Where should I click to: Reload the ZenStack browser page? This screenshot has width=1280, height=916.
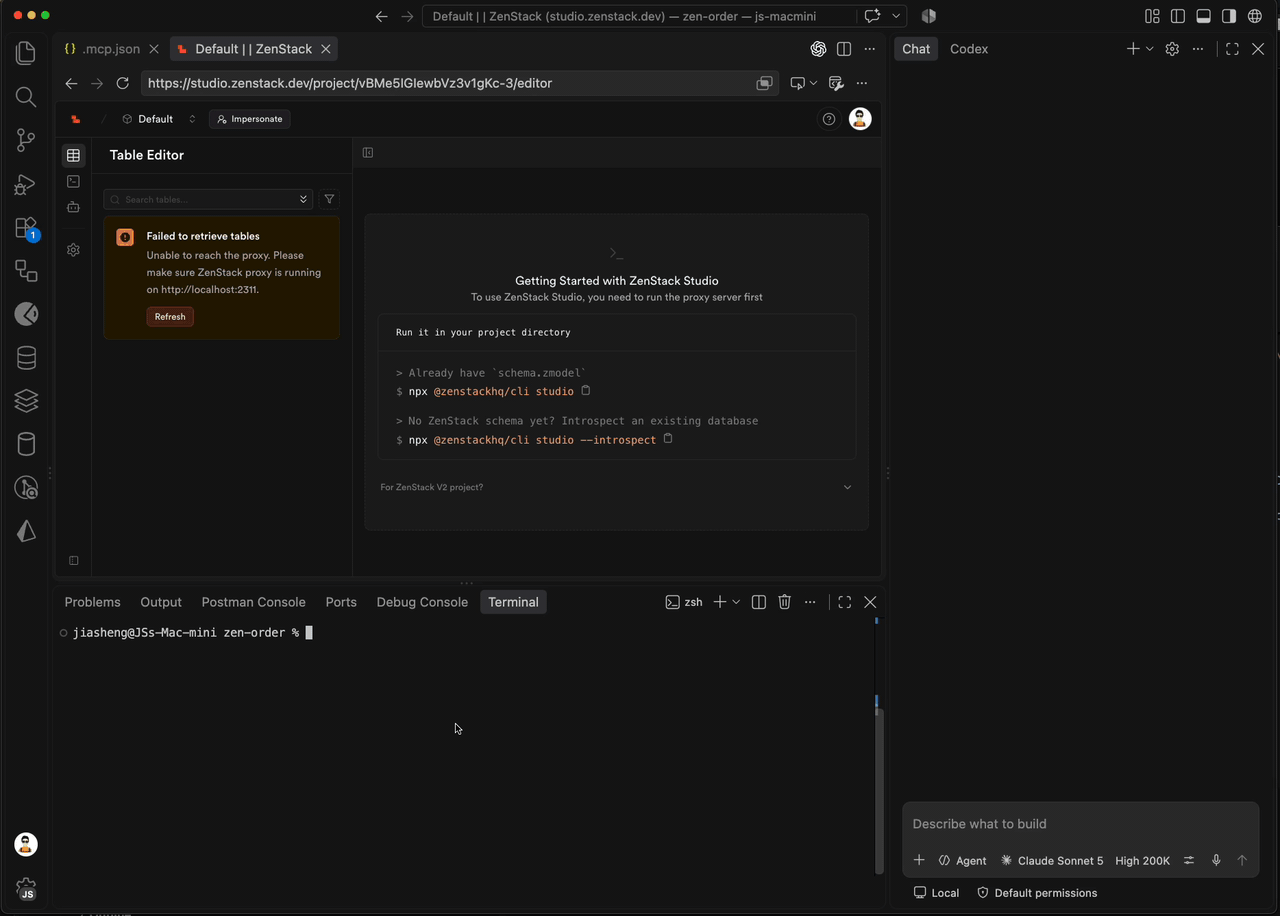pyautogui.click(x=123, y=83)
